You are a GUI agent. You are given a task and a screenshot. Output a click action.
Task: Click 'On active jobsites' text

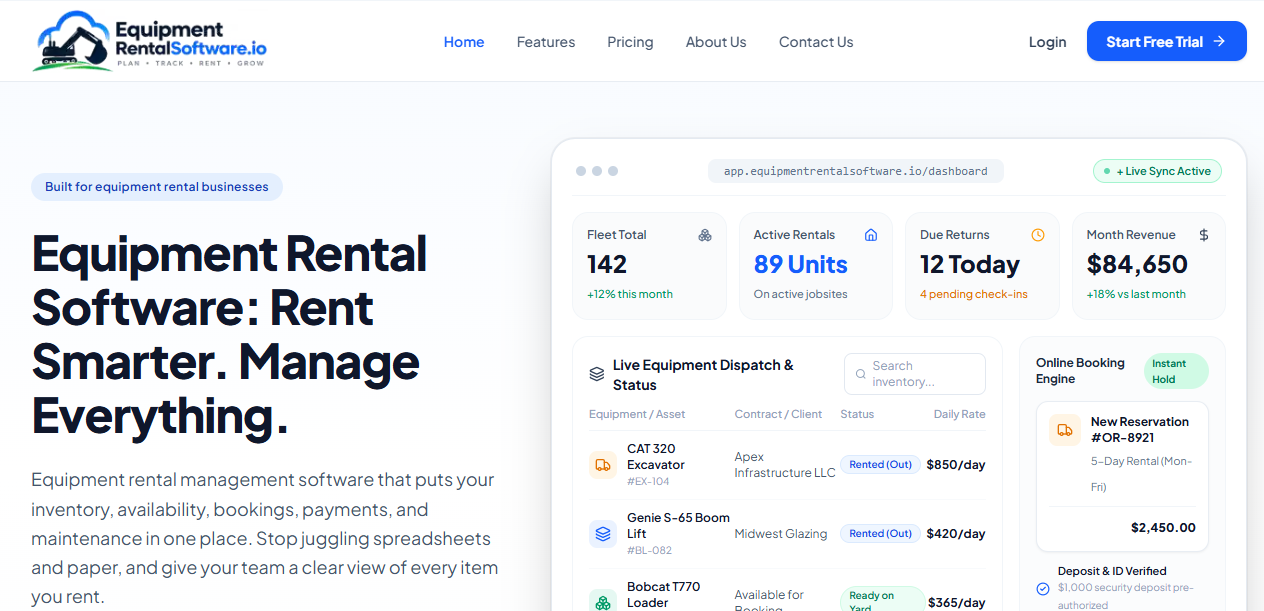(x=801, y=294)
